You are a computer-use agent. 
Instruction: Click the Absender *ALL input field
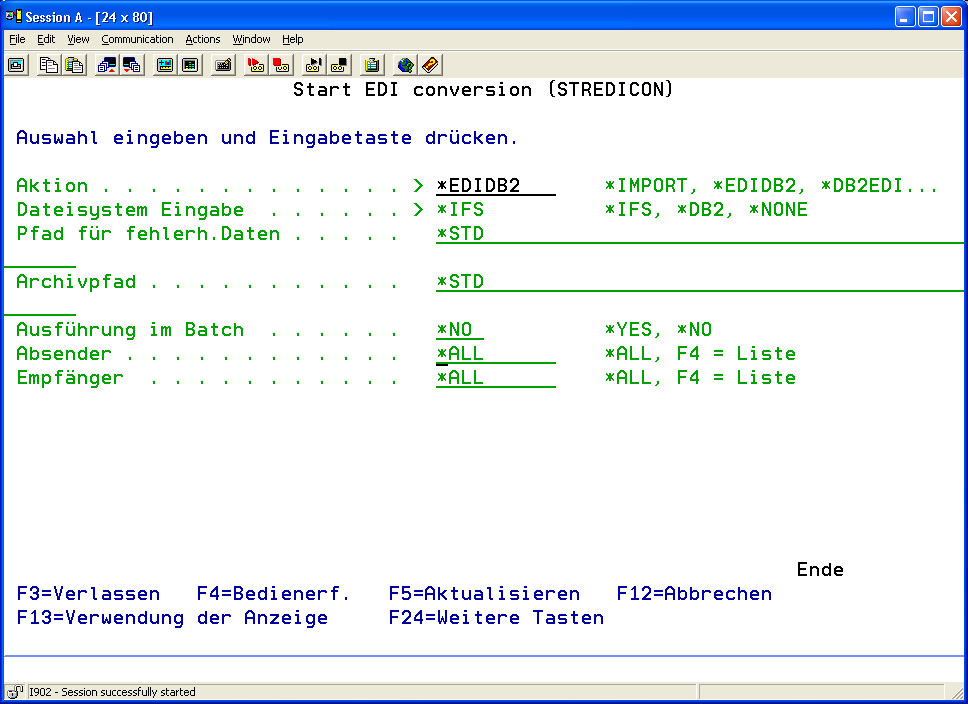click(x=494, y=354)
